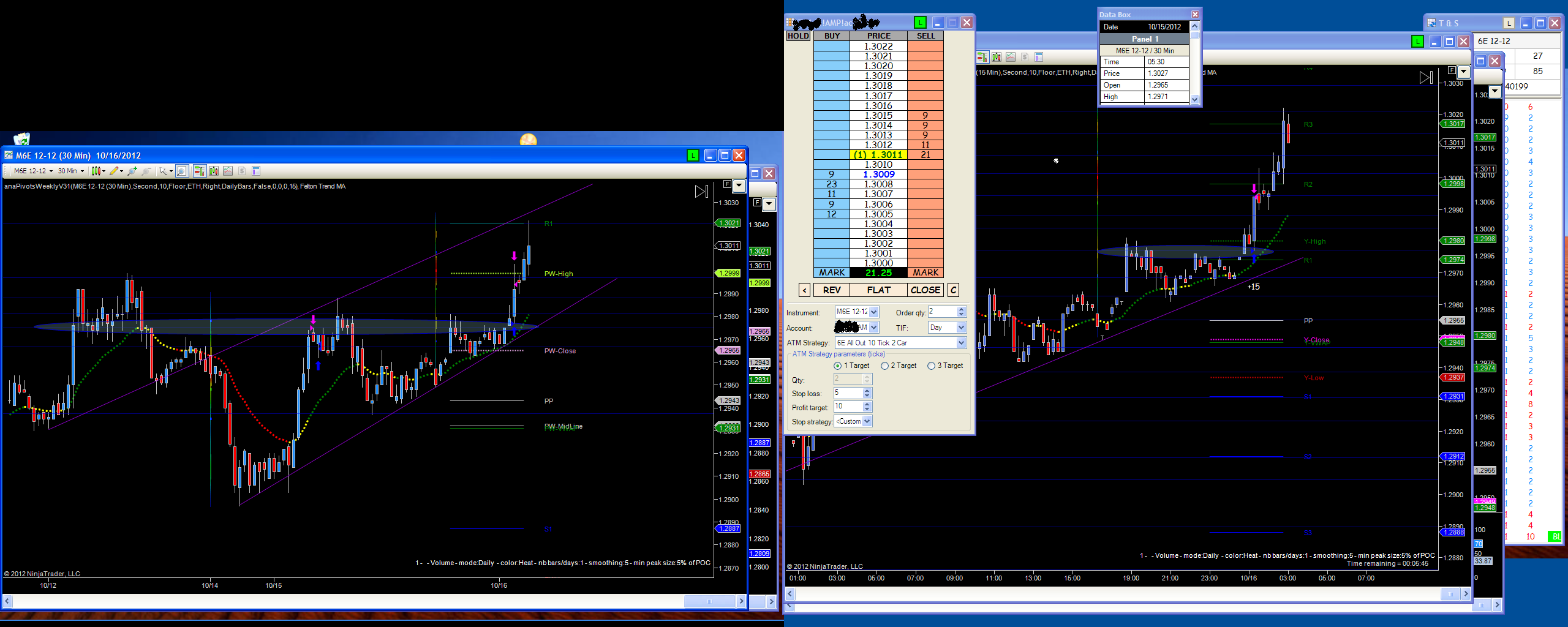Click 6E 12-12 instrument label in T&S
Image resolution: width=1568 pixels, height=627 pixels.
pos(1494,41)
